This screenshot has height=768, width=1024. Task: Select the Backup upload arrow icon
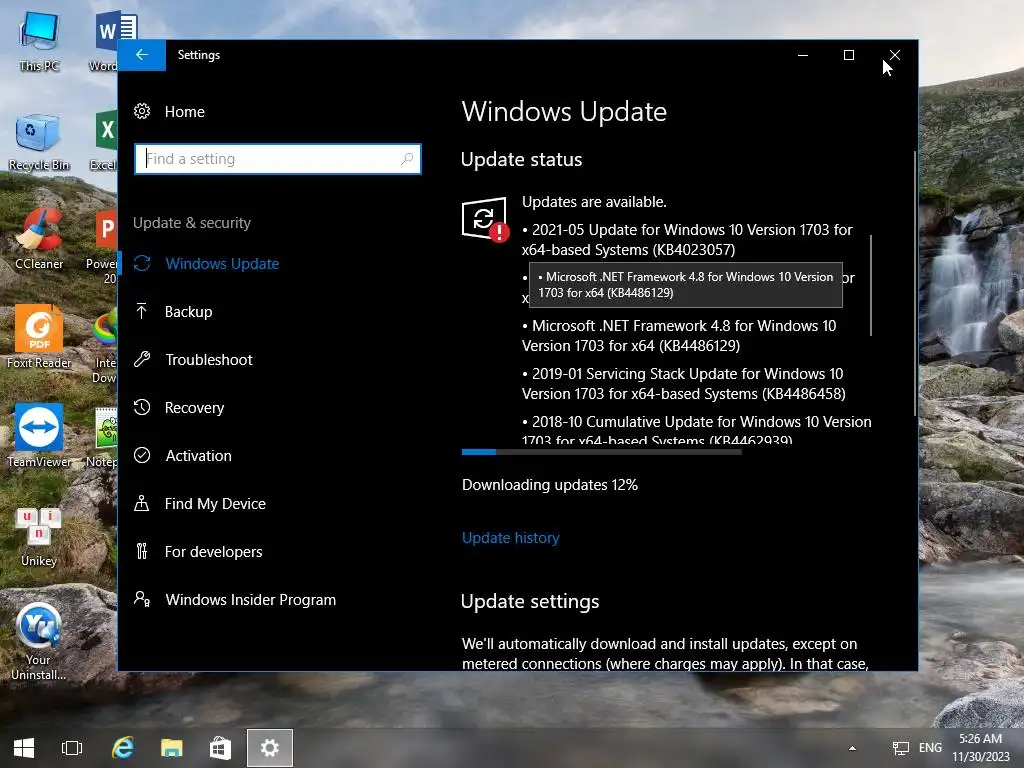coord(142,312)
